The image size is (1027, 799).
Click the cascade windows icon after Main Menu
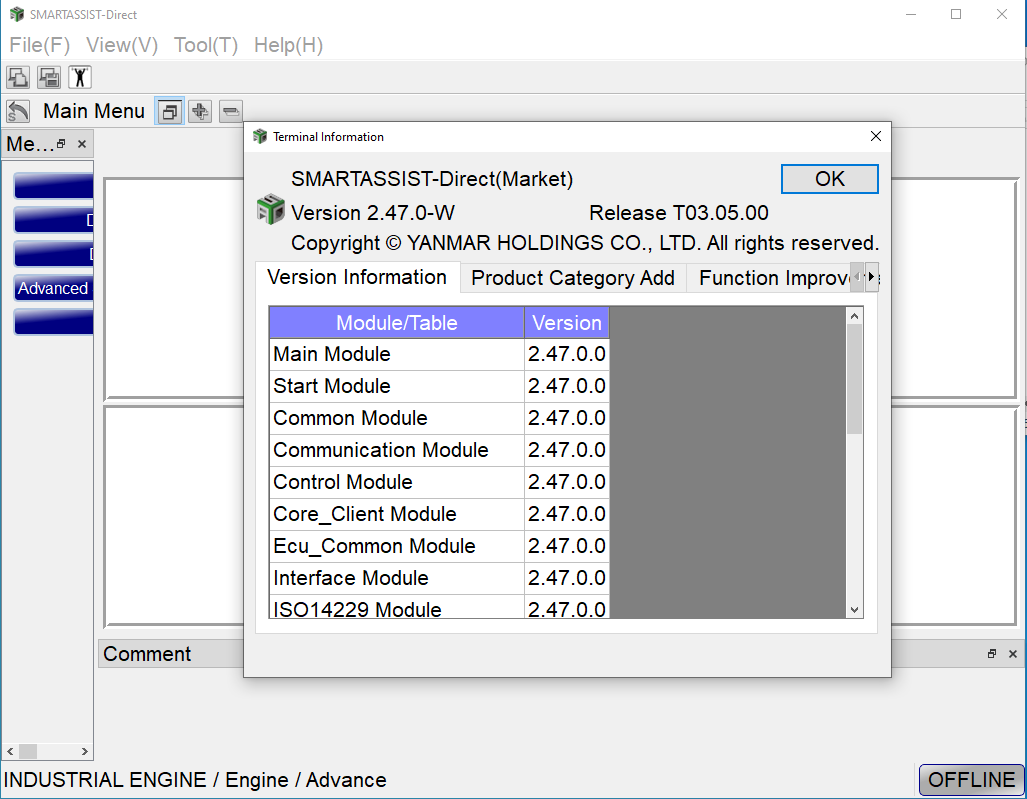(x=170, y=111)
